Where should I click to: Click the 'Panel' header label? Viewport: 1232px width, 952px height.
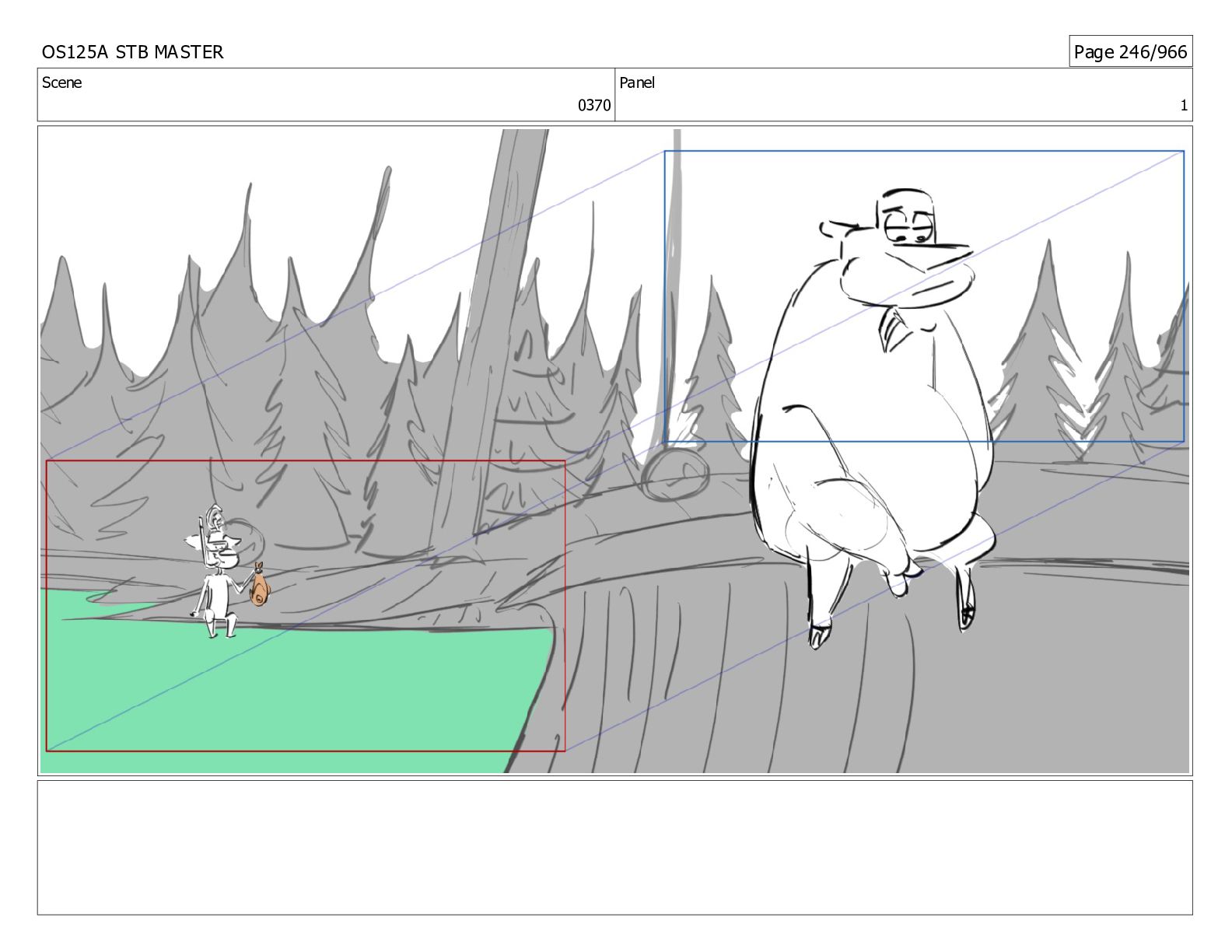(637, 82)
